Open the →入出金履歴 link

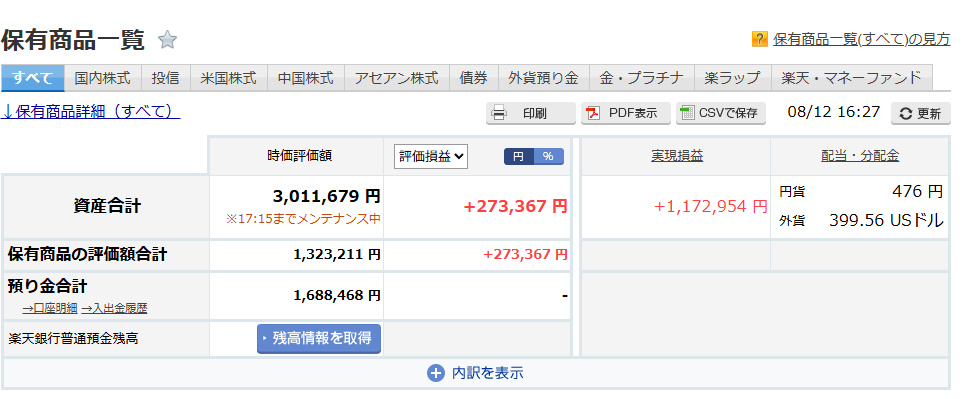114,308
